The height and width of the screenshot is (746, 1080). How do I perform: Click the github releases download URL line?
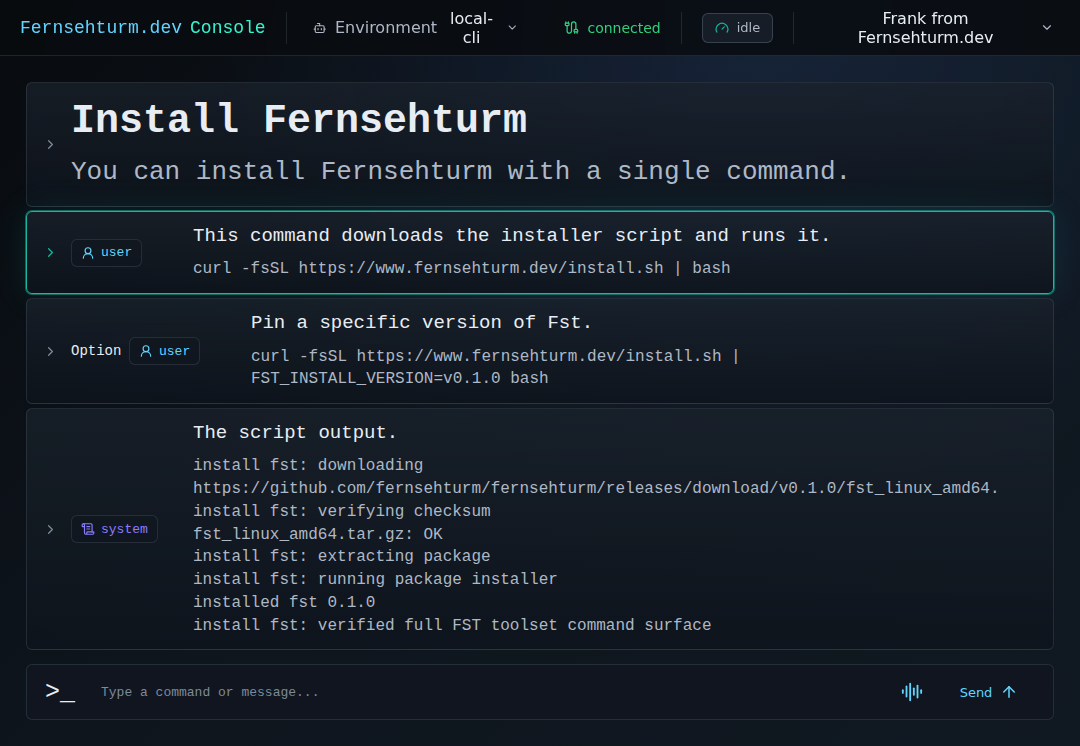pos(596,488)
